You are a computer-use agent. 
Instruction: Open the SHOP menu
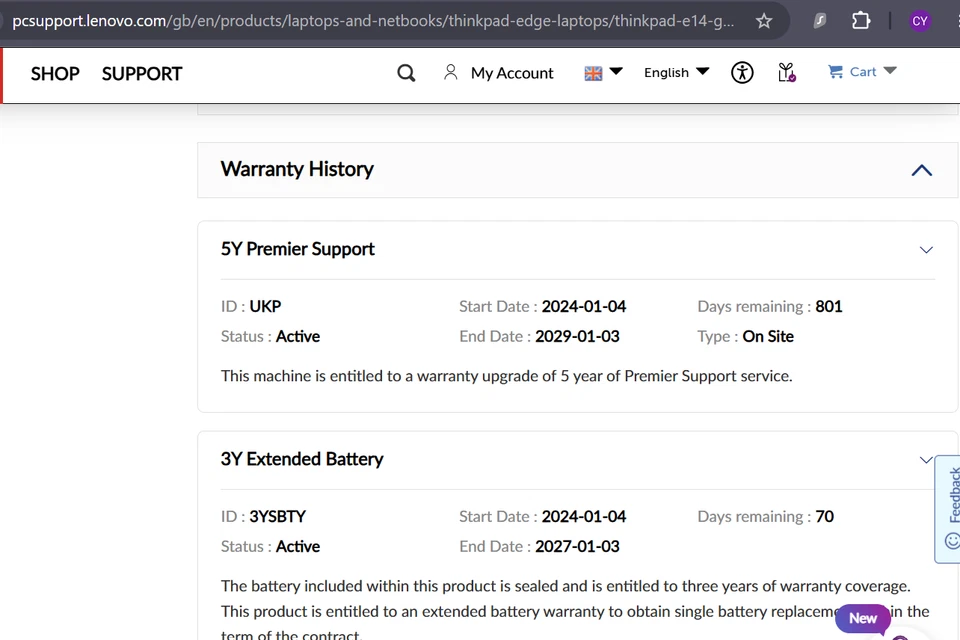pos(55,74)
